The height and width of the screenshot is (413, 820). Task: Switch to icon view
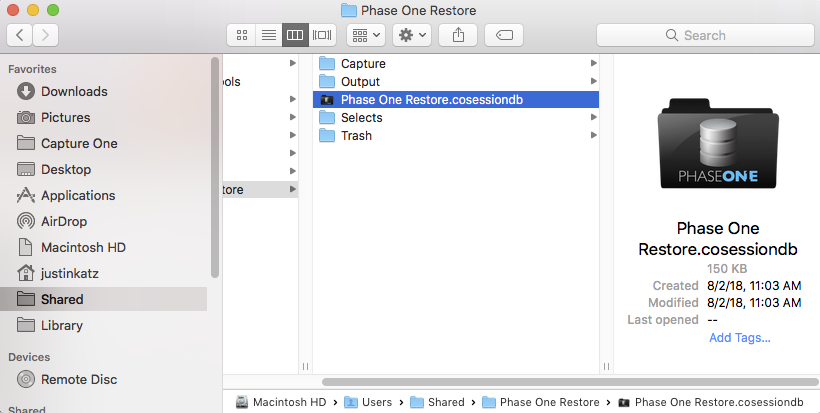242,35
